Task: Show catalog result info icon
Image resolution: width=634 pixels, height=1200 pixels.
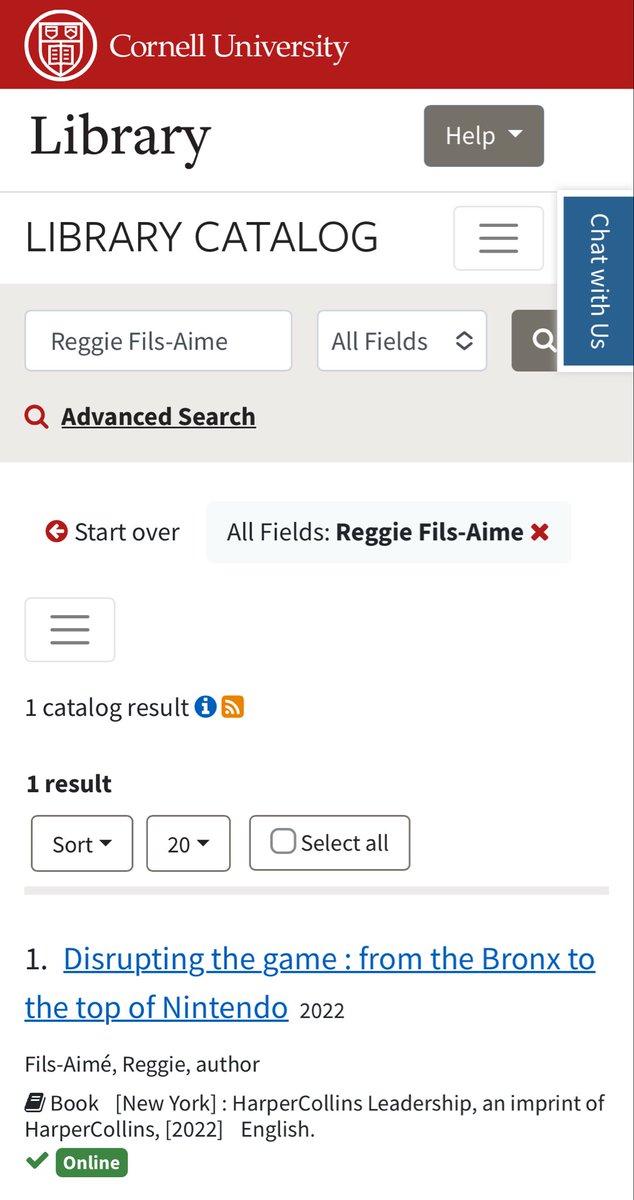Action: [x=205, y=707]
